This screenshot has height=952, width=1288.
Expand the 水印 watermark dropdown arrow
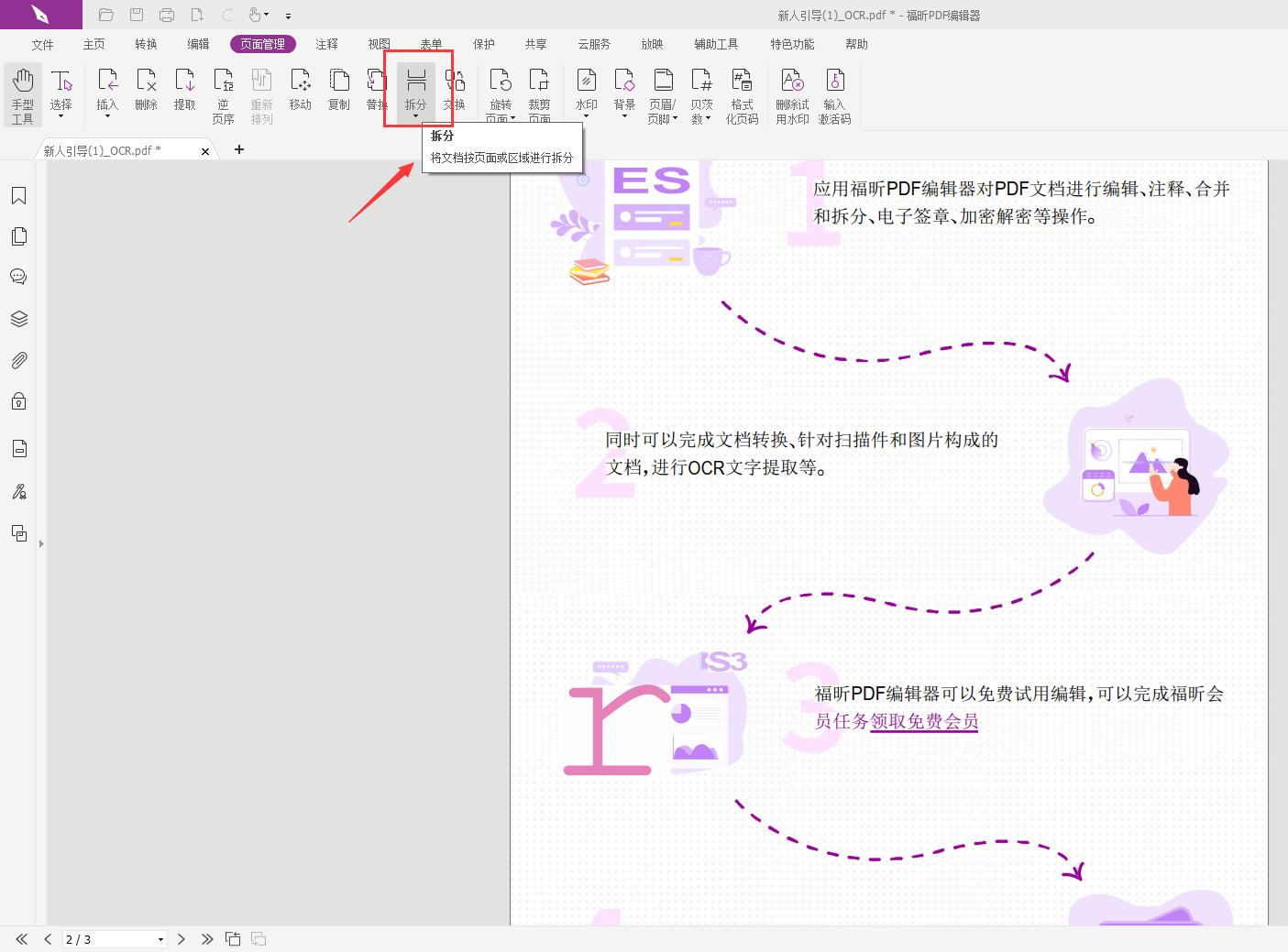point(586,117)
